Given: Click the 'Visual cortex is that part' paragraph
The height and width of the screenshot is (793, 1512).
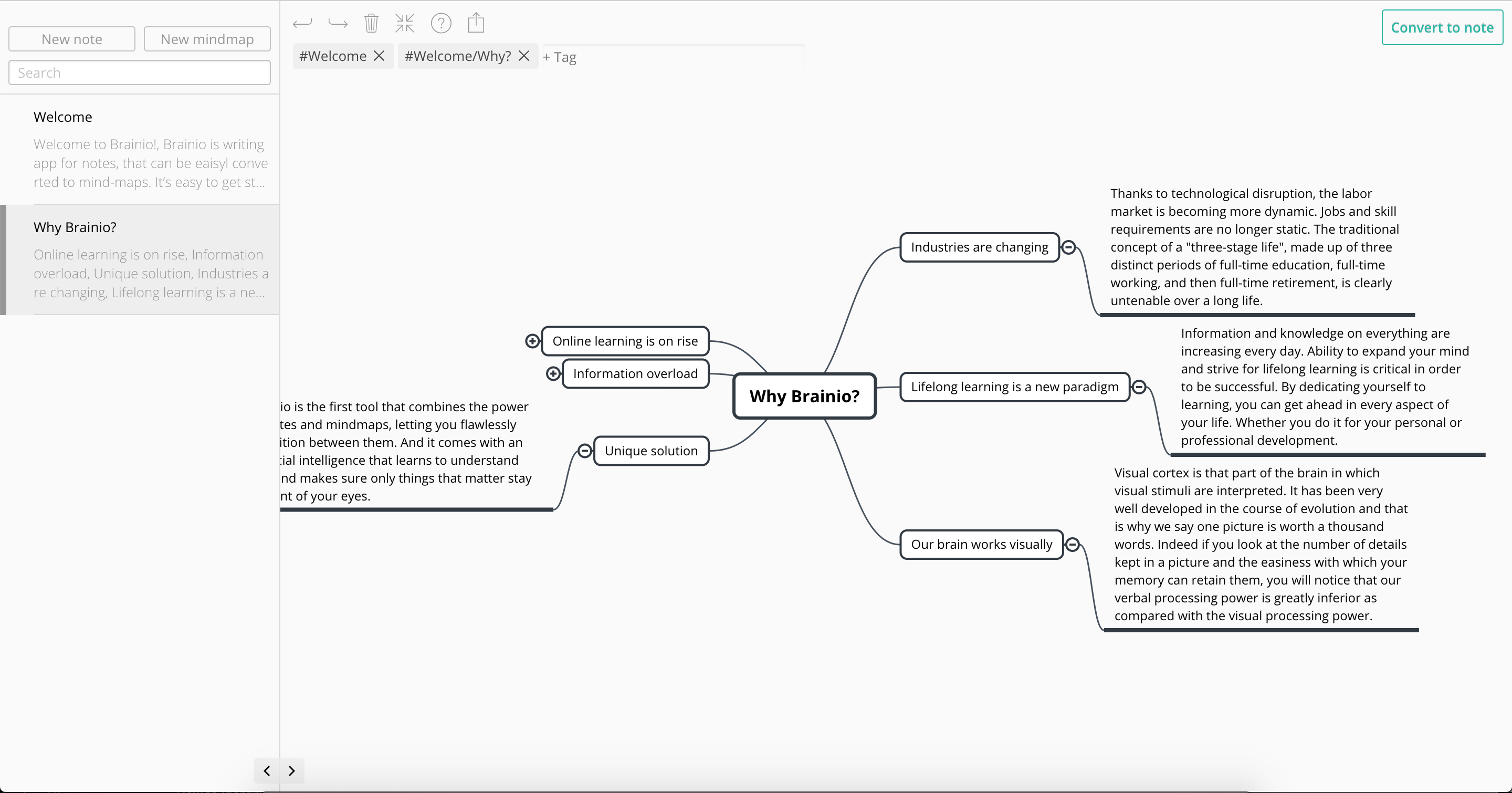Looking at the screenshot, I should pyautogui.click(x=1261, y=544).
